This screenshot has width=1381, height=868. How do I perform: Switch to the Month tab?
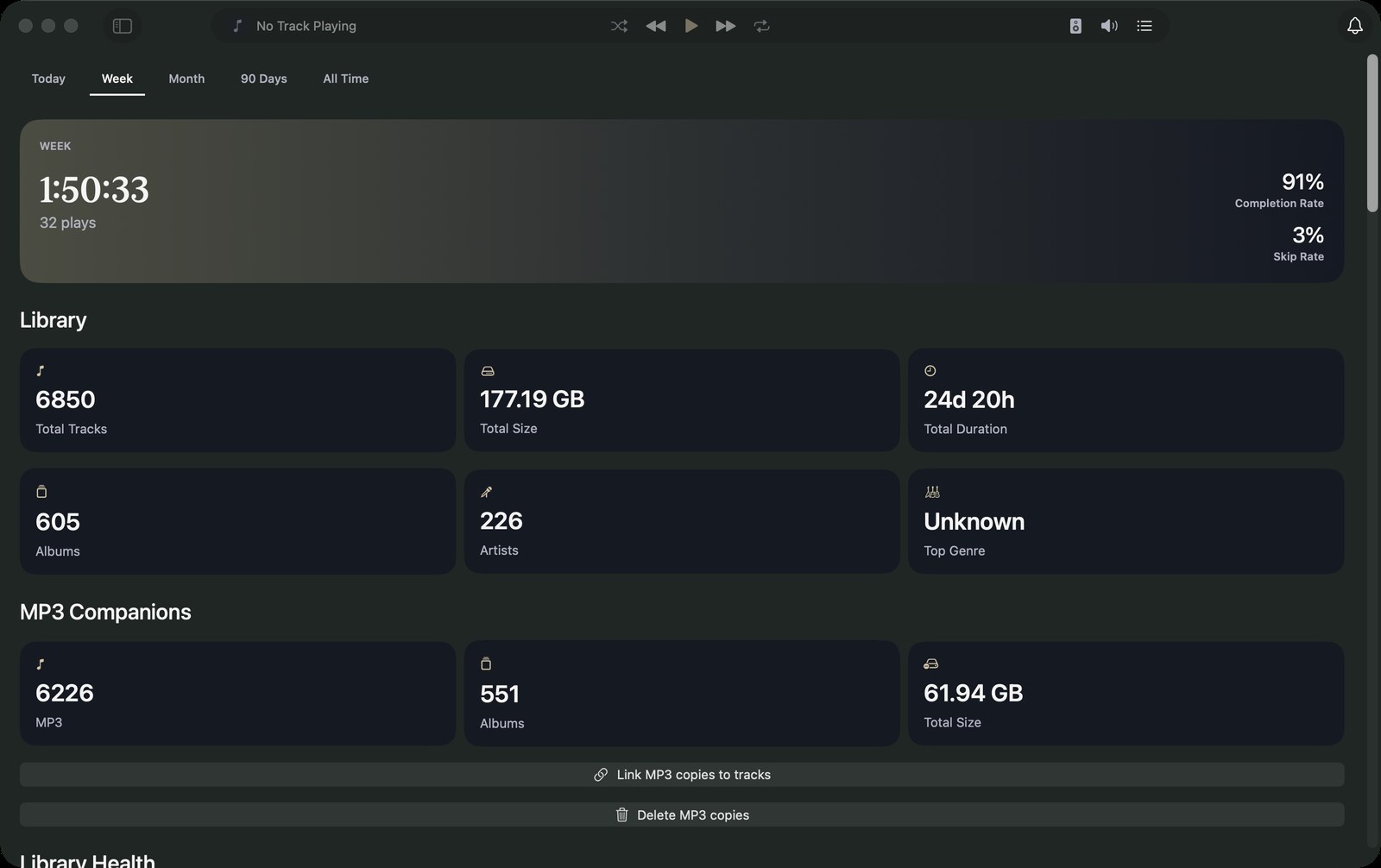(x=186, y=79)
